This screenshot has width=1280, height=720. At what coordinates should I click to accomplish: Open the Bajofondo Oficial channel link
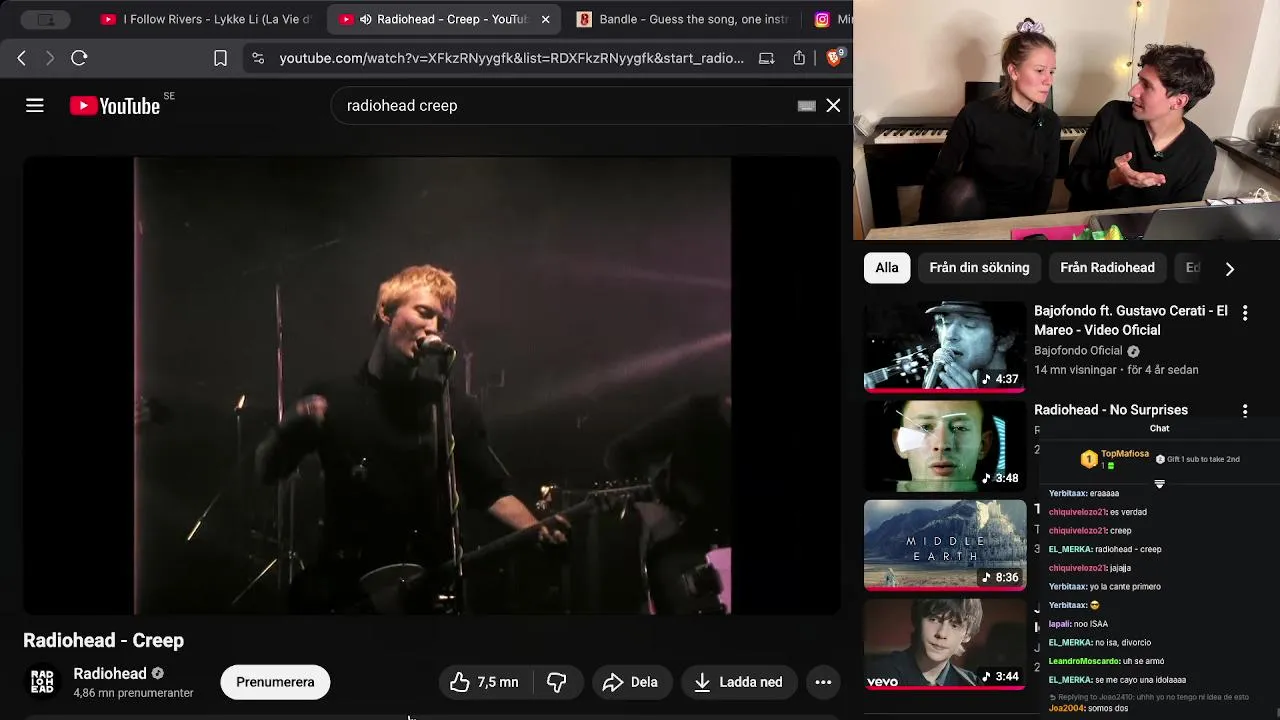click(x=1078, y=351)
